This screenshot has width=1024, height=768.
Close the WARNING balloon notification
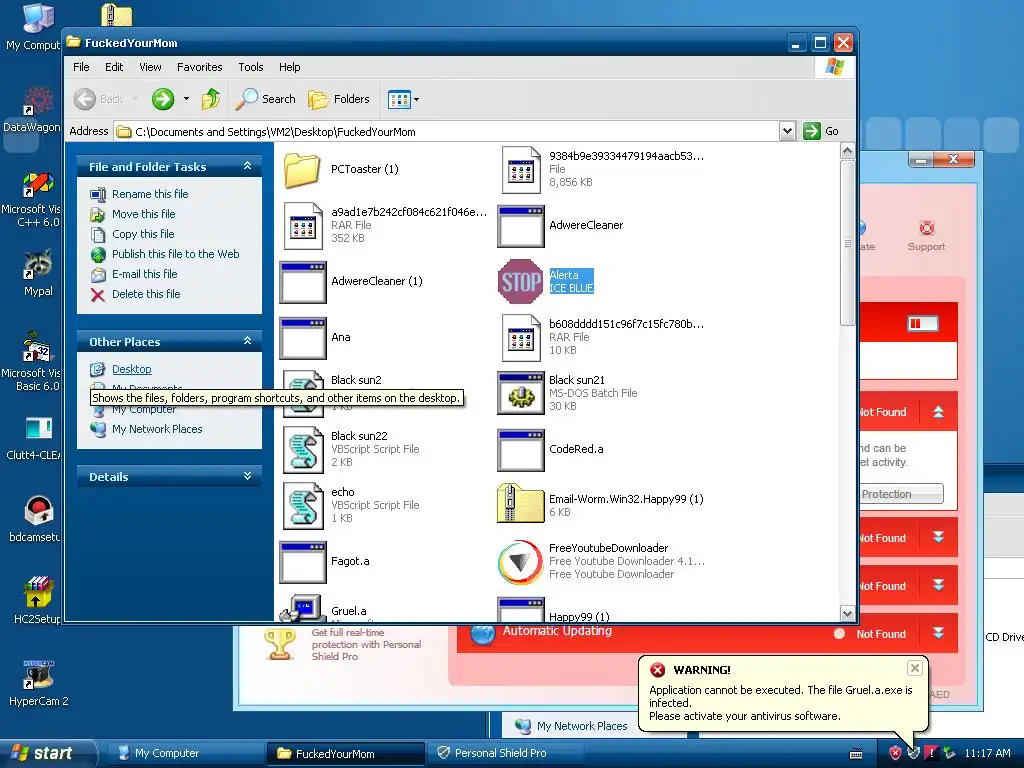tap(914, 667)
